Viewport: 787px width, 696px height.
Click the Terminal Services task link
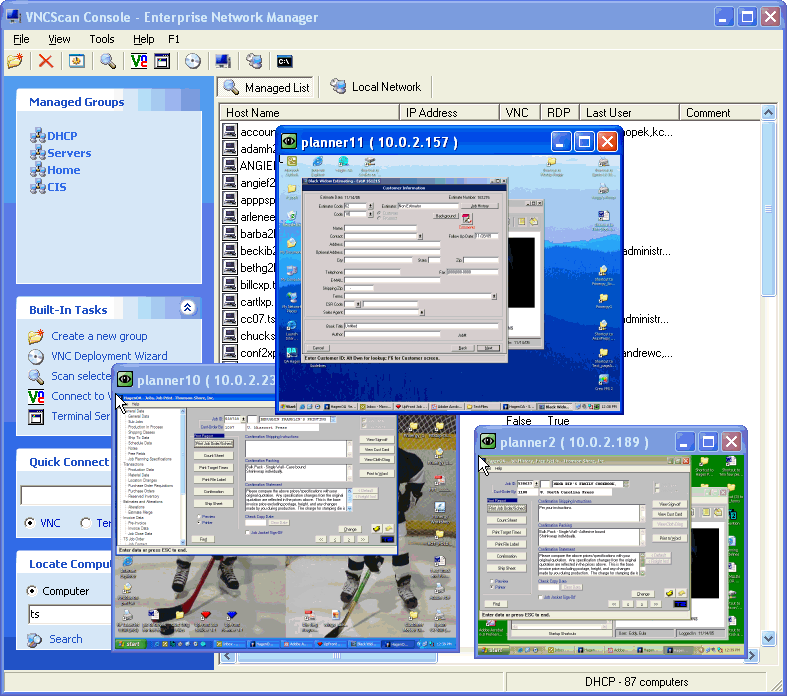81,416
